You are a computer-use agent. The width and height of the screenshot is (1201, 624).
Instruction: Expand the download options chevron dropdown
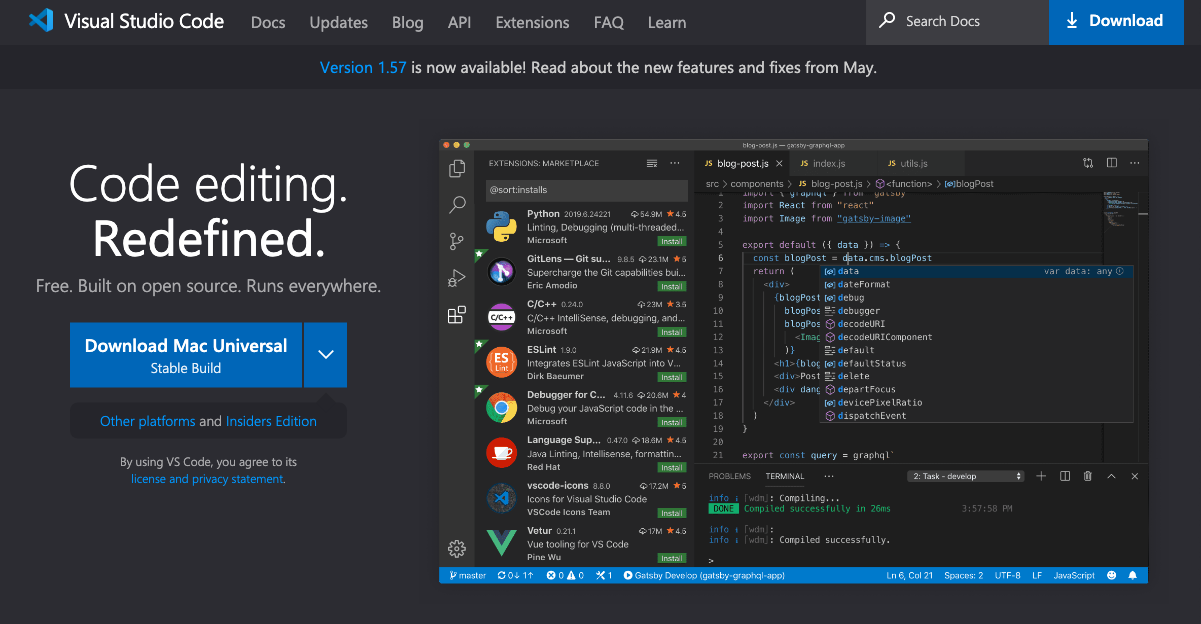(x=325, y=355)
